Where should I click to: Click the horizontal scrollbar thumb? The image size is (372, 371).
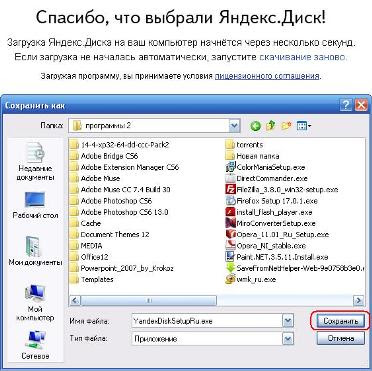coord(148,300)
